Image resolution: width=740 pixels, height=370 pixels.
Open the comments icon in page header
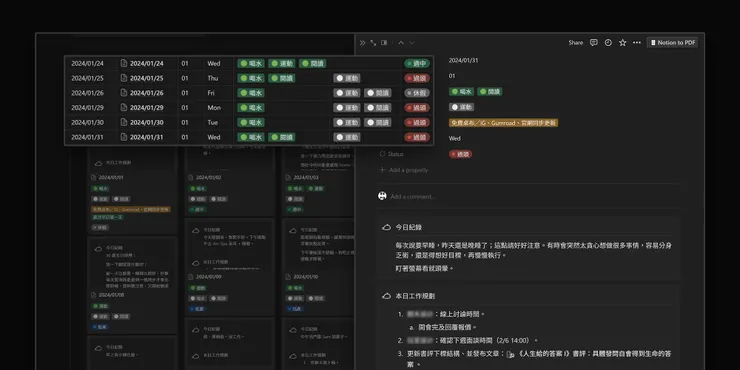[594, 42]
